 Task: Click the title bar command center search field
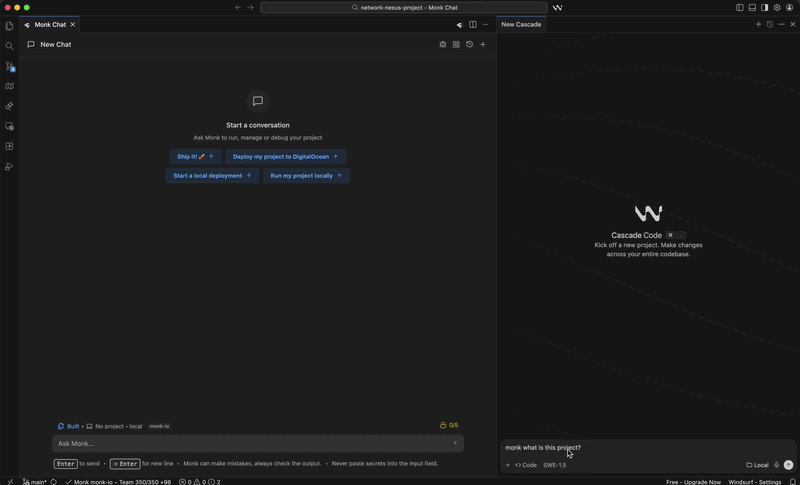coord(404,8)
